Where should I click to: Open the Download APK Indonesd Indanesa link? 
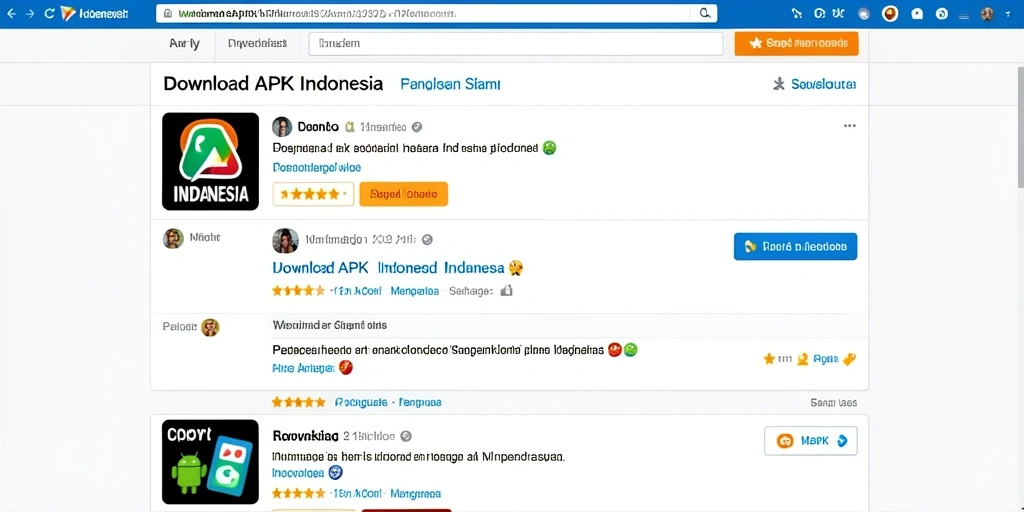tap(388, 268)
